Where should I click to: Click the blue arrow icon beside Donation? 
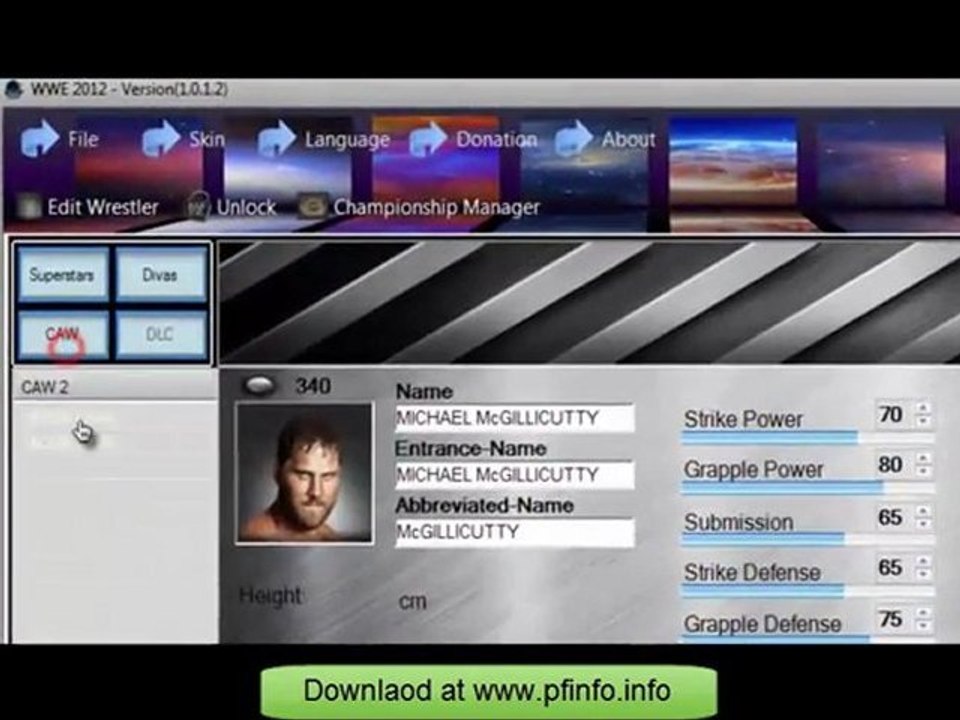(x=428, y=138)
